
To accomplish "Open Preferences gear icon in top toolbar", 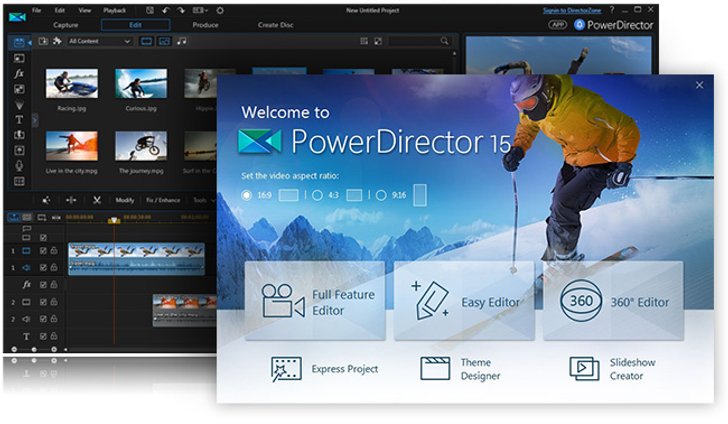I will (220, 10).
